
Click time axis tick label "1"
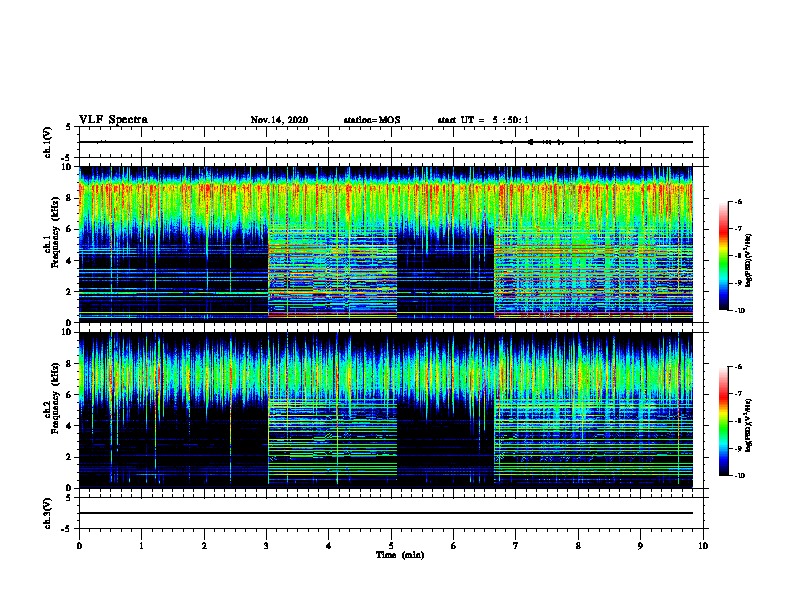point(141,546)
